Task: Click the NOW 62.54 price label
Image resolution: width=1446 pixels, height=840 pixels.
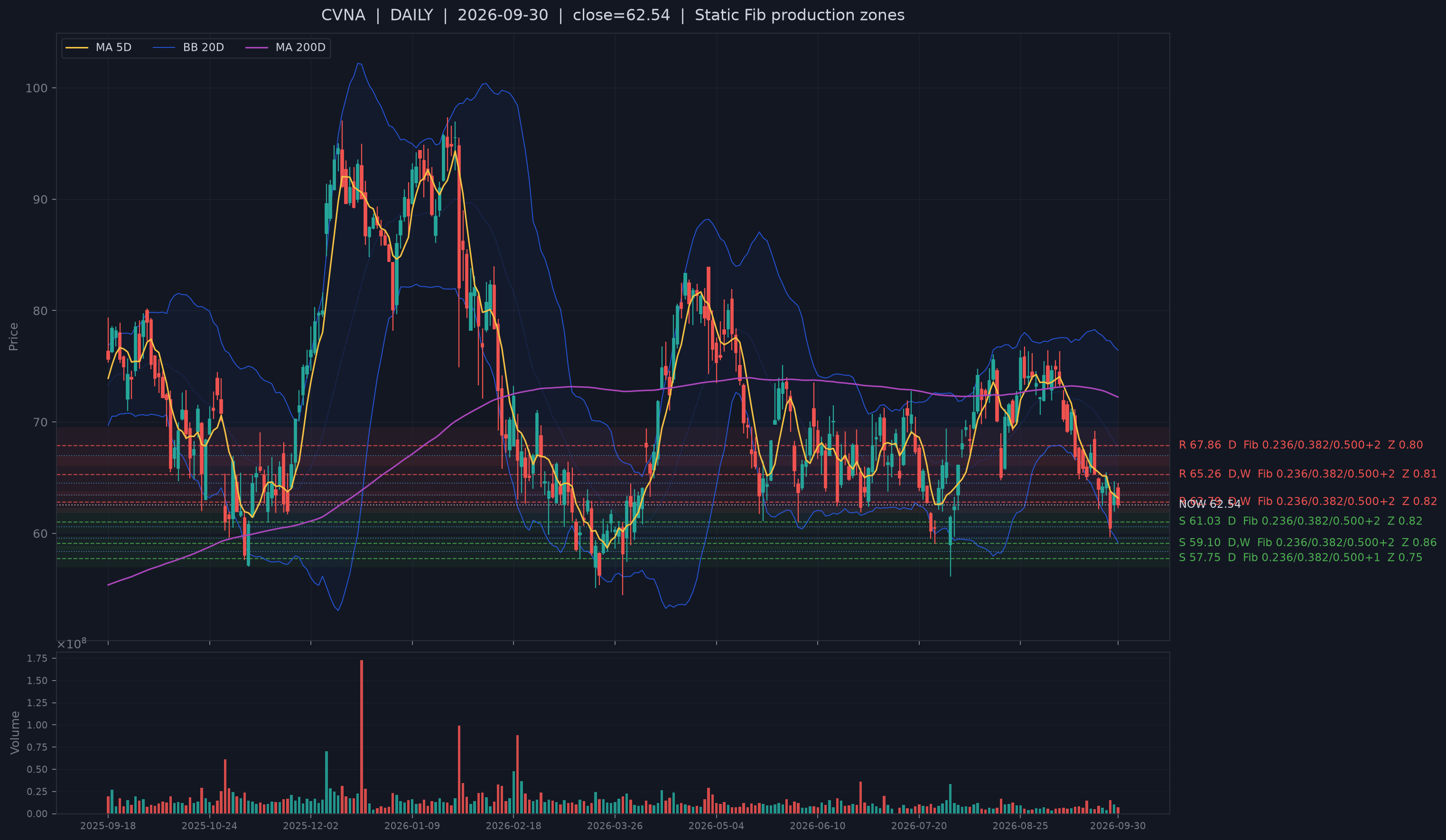Action: 1210,504
